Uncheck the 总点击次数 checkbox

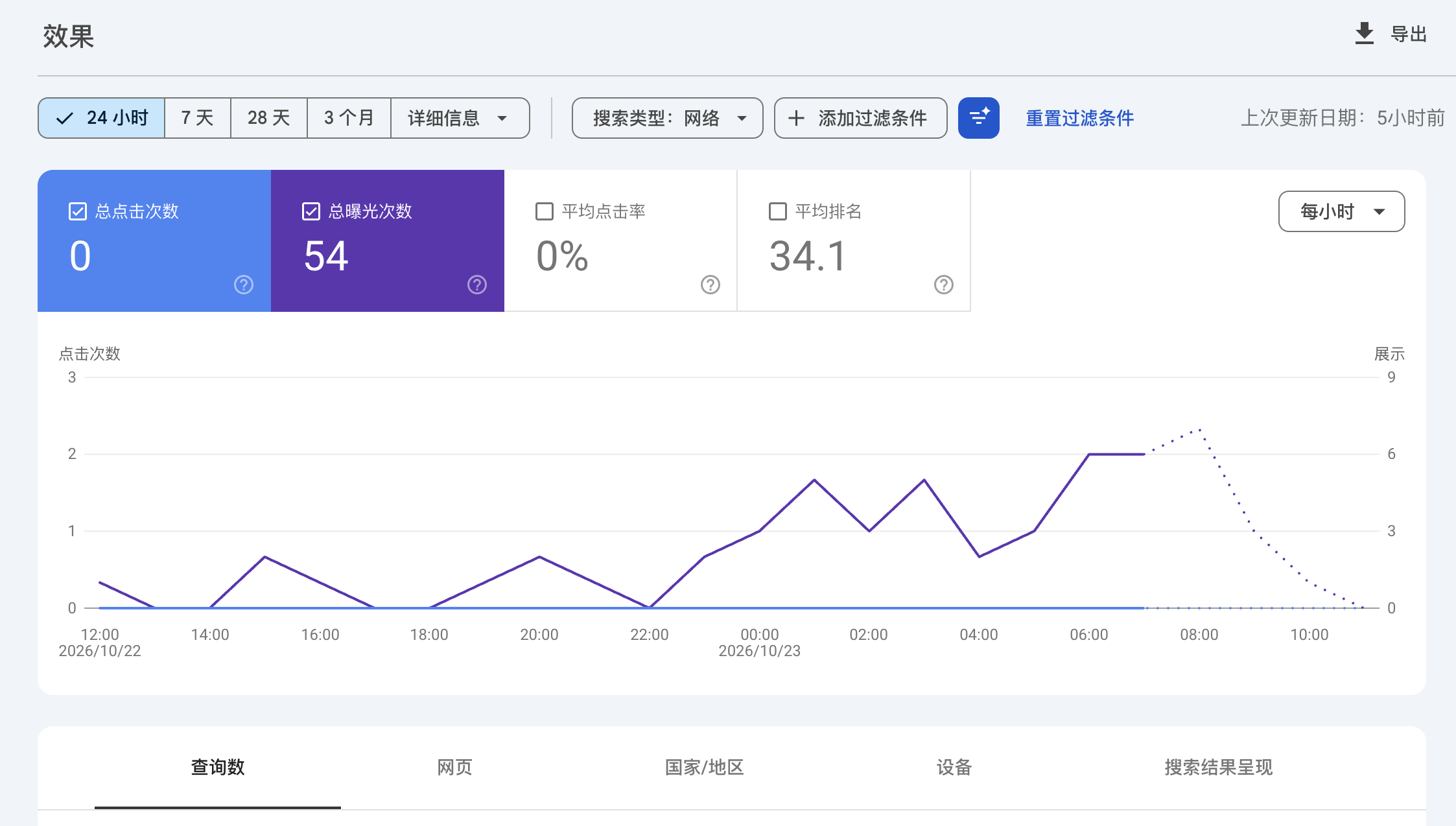click(x=78, y=211)
